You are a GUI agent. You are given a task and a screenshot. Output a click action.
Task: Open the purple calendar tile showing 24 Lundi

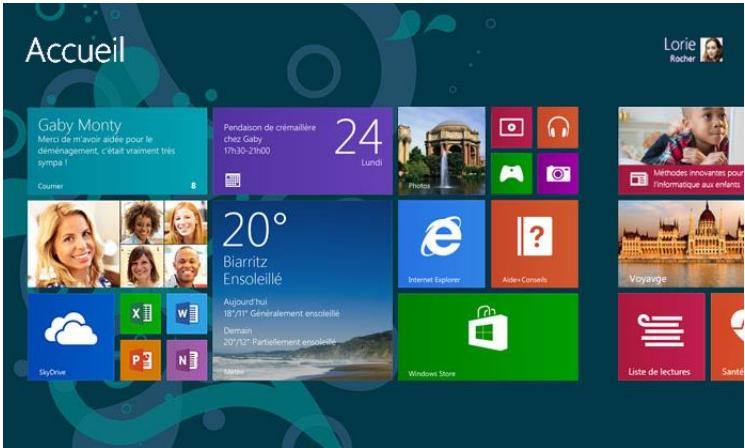point(303,151)
